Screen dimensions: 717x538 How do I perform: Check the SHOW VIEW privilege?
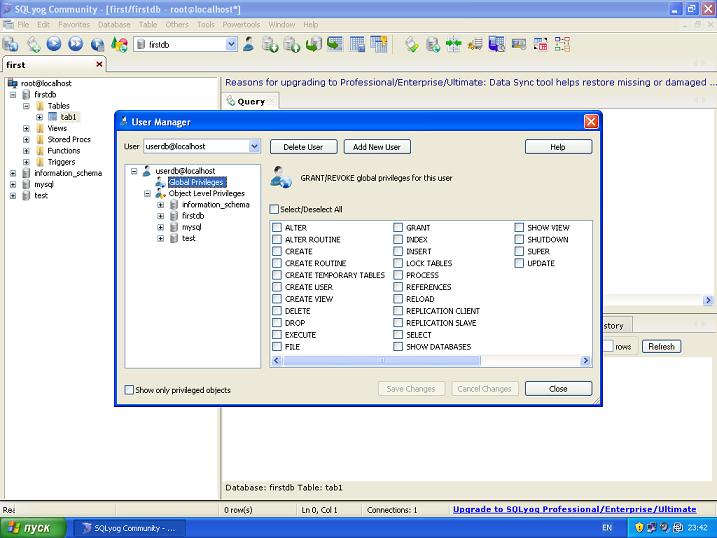click(519, 228)
